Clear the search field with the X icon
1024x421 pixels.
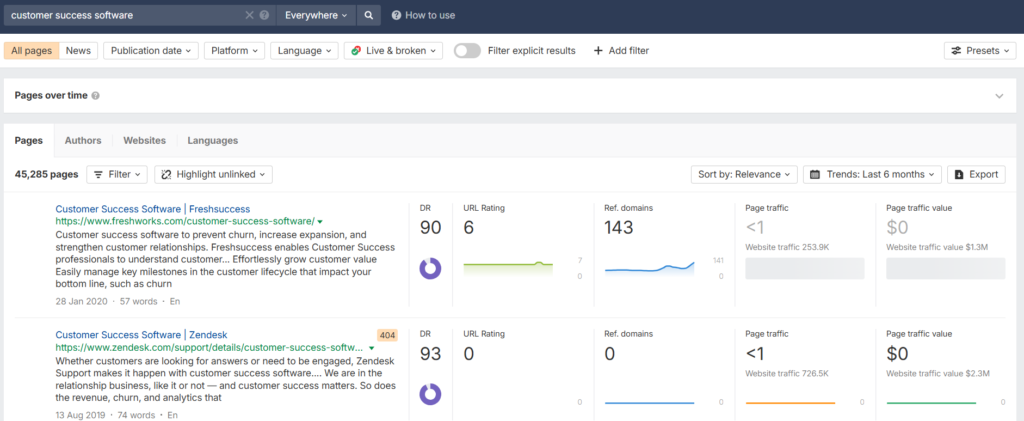coord(249,15)
